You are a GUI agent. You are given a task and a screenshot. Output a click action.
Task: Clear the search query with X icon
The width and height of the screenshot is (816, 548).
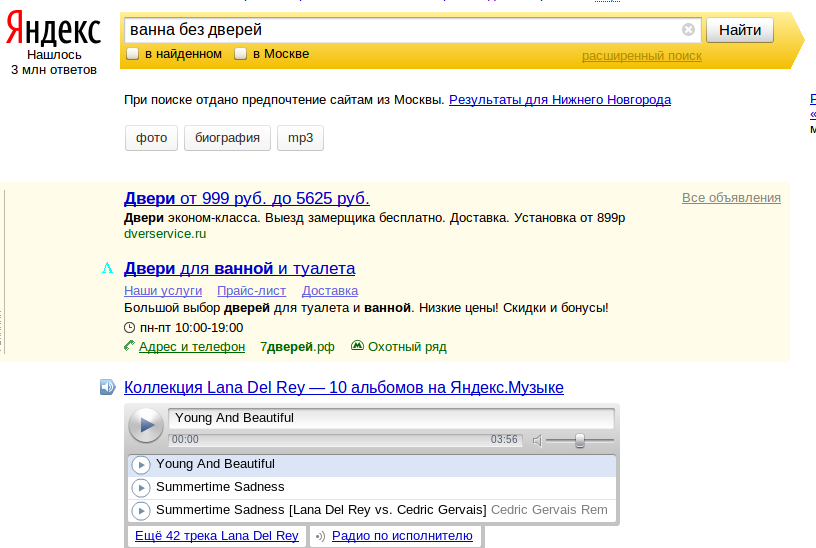pyautogui.click(x=688, y=30)
